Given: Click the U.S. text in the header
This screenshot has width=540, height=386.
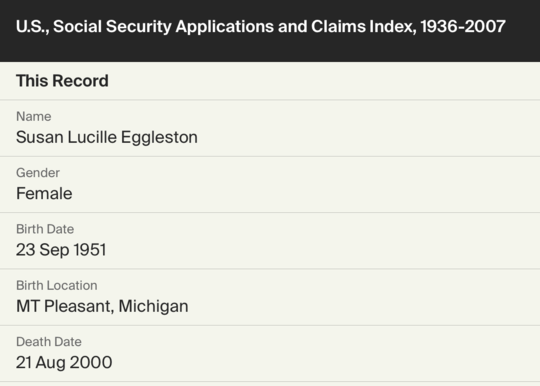Looking at the screenshot, I should pyautogui.click(x=33, y=27).
